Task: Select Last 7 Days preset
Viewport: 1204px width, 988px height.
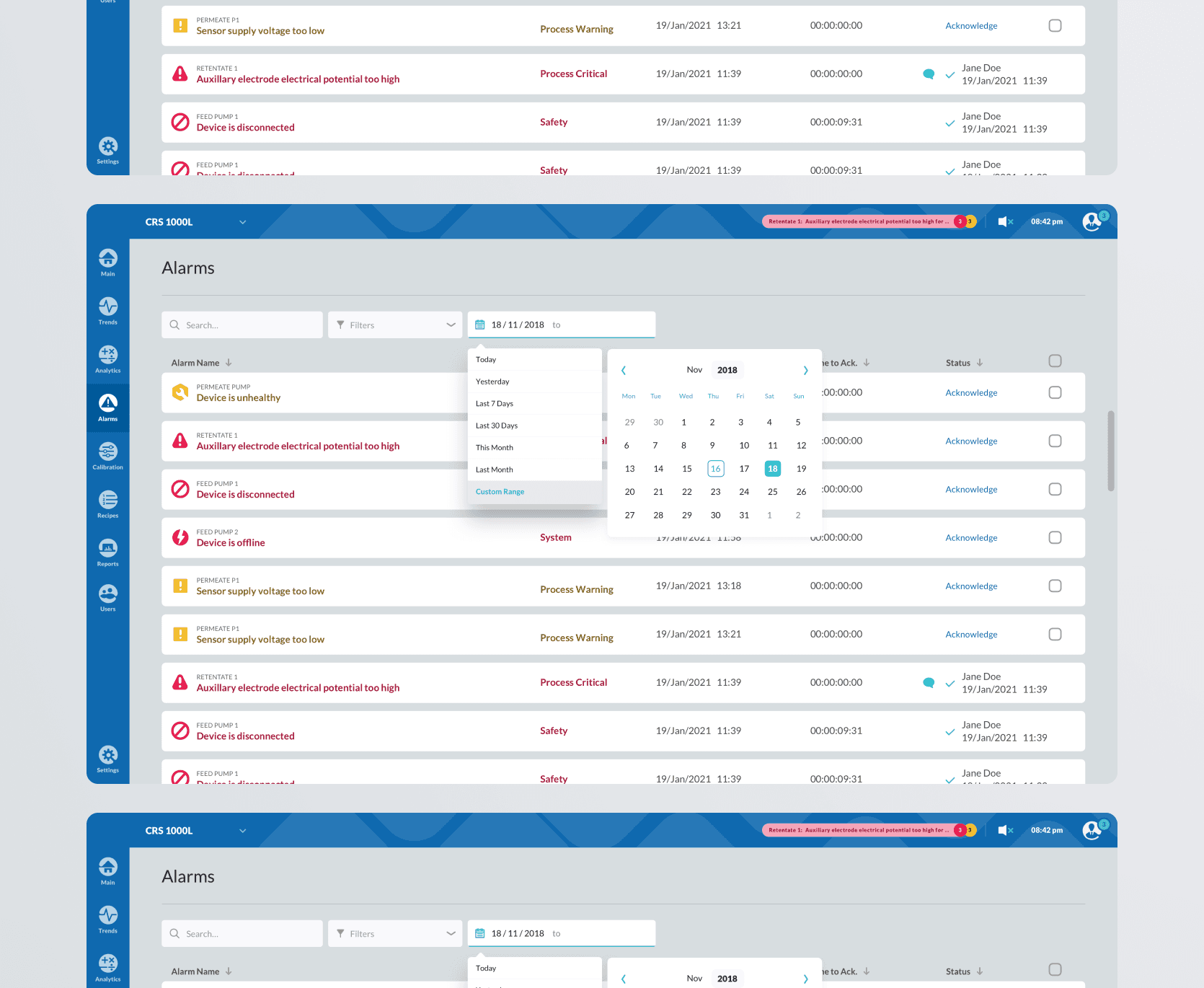Action: 535,403
